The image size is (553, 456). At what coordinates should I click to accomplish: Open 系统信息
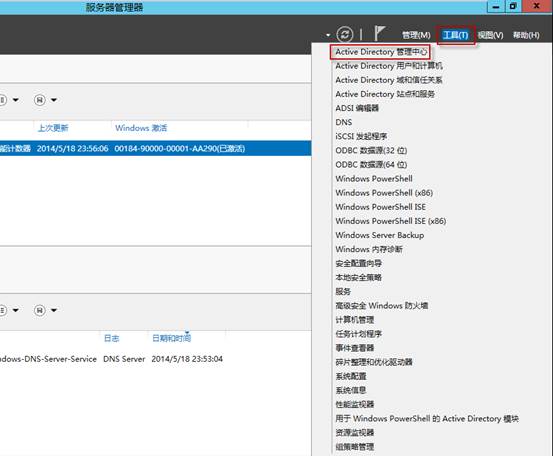click(x=351, y=390)
